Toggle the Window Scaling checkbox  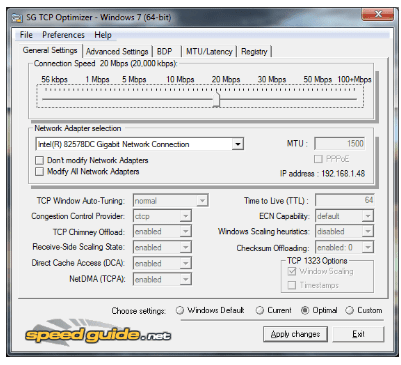point(292,271)
